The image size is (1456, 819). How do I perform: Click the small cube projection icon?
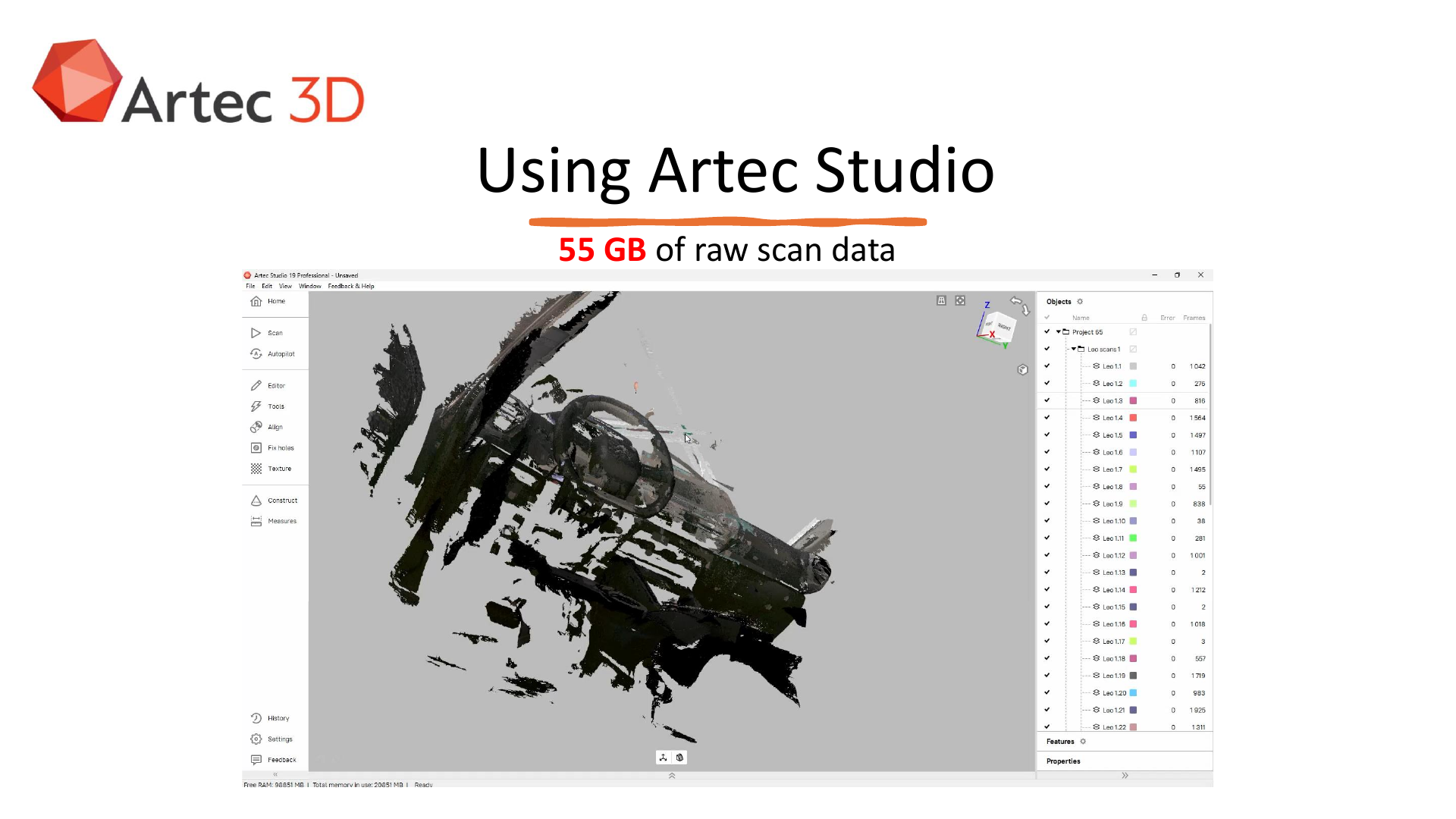1022,369
